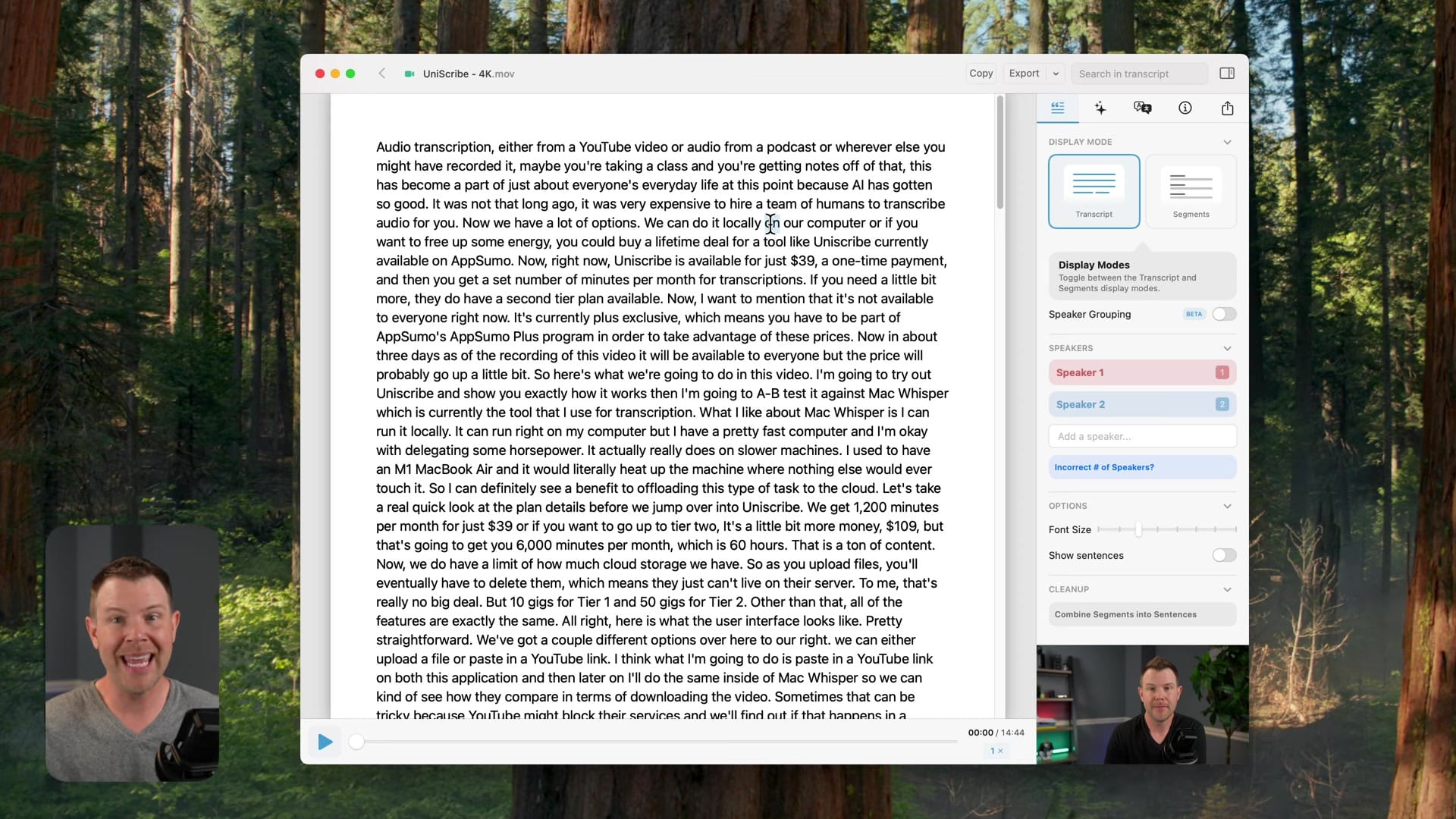The height and width of the screenshot is (819, 1456).
Task: Select Speaker 2
Action: pos(1142,404)
